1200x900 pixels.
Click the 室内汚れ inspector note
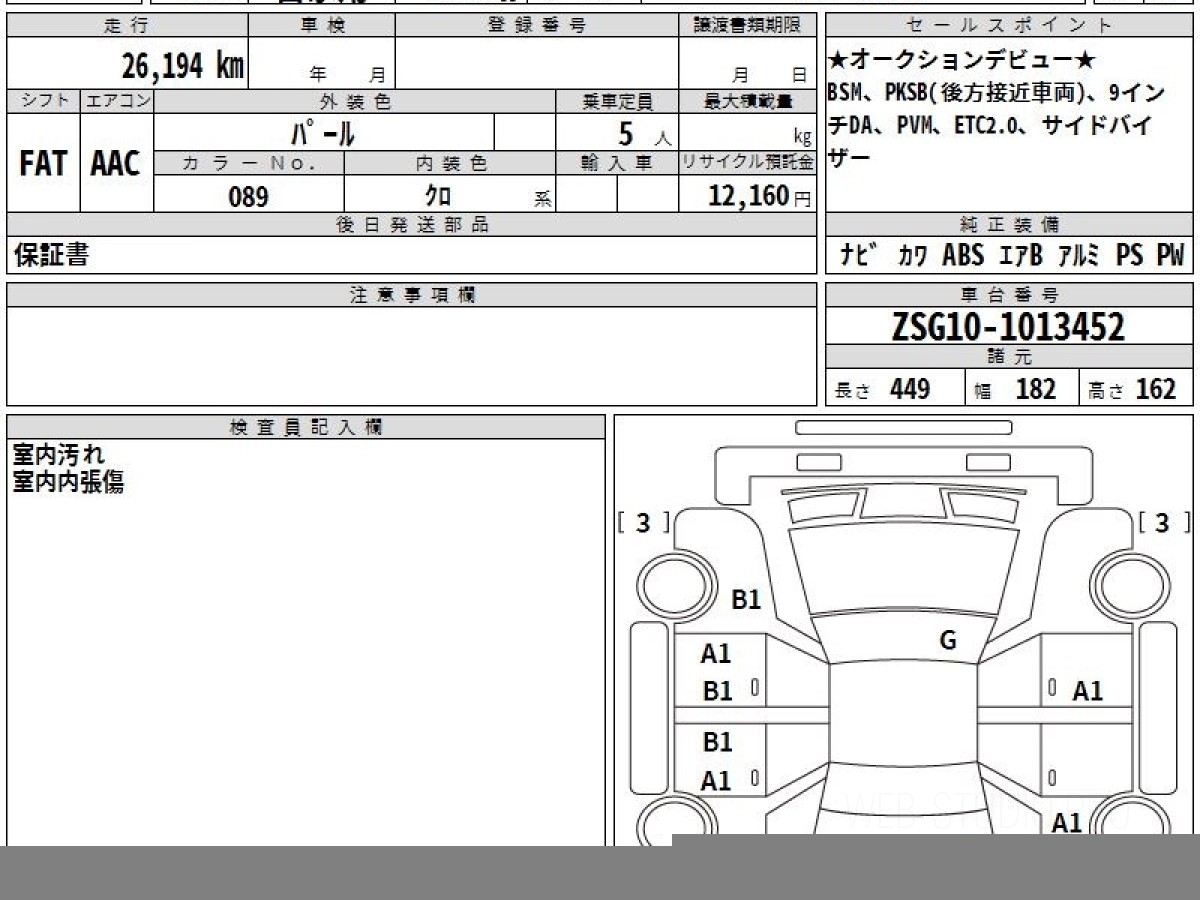58,455
